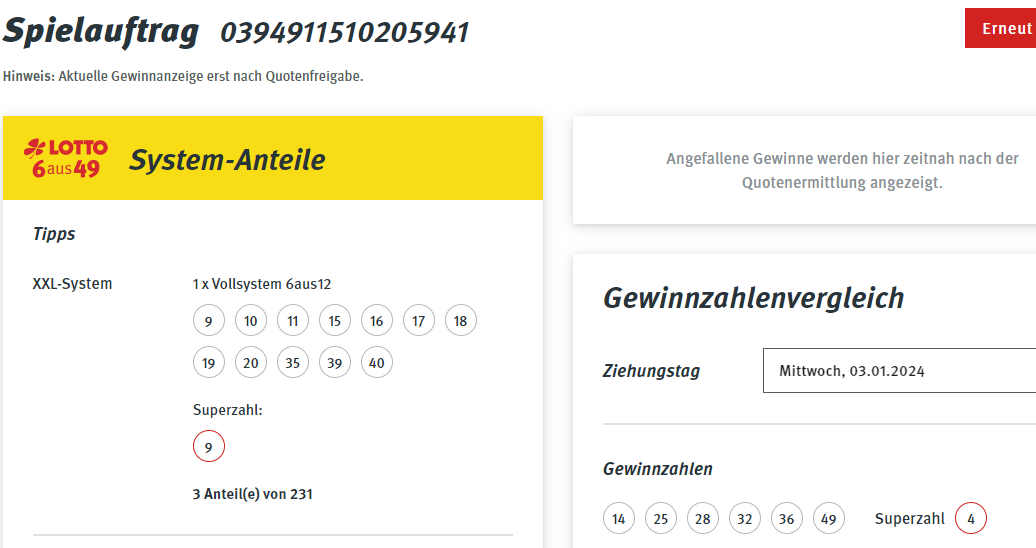
Task: Click the red Superzahl 9 ball
Action: (209, 447)
